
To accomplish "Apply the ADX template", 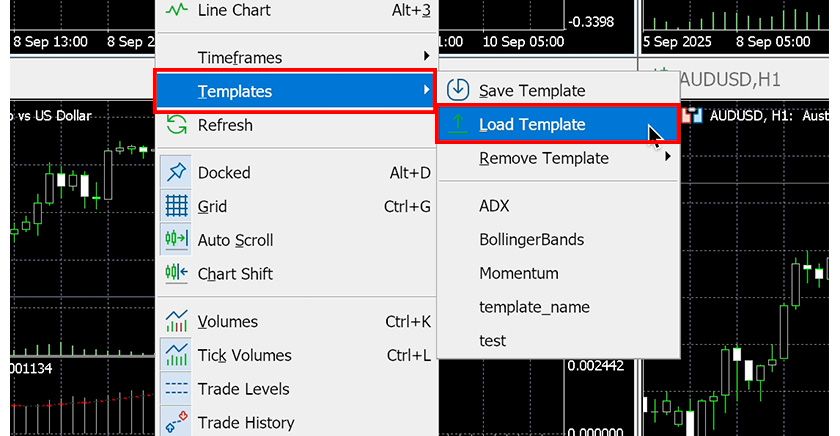I will click(x=494, y=206).
